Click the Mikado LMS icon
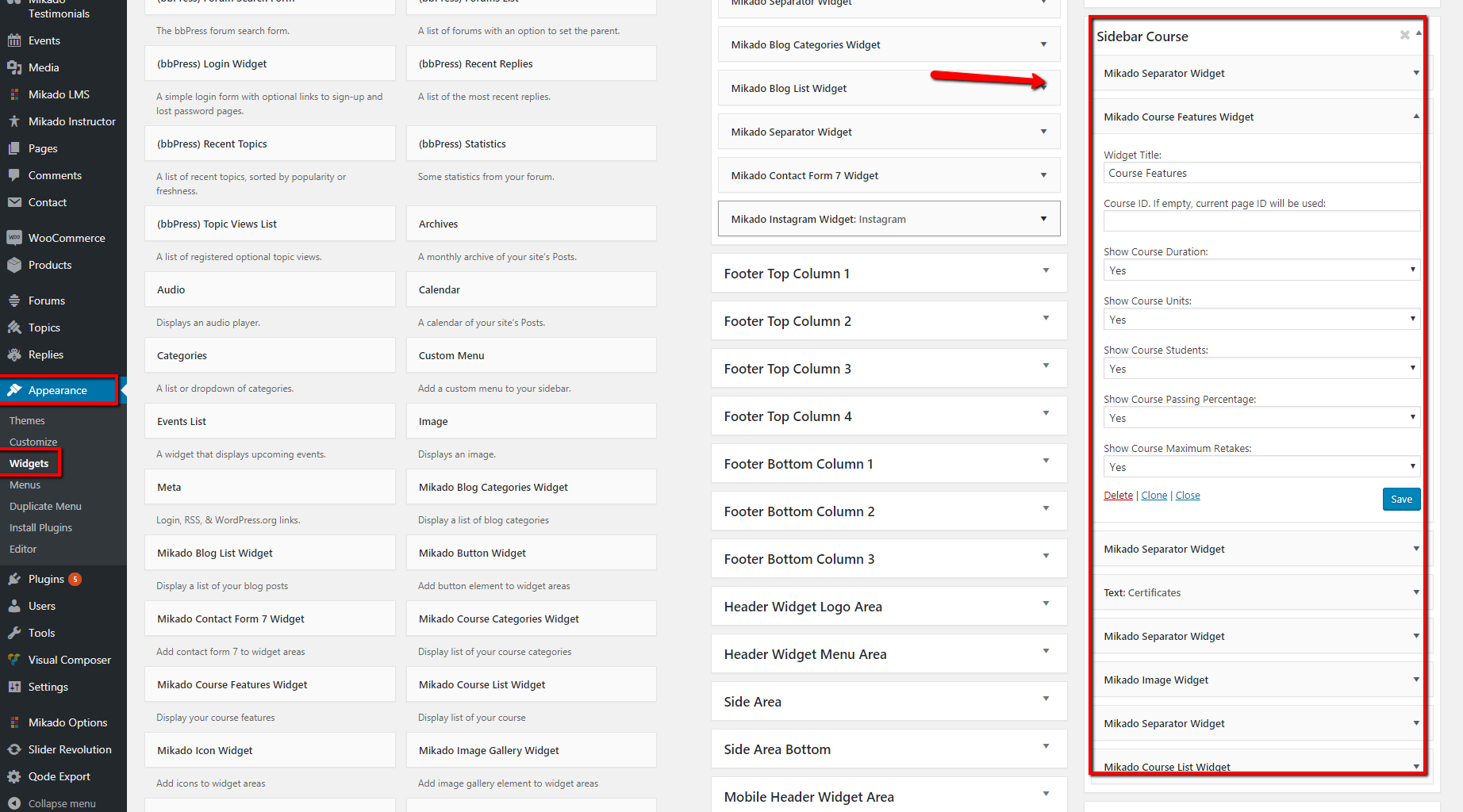This screenshot has width=1463, height=812. 14,94
